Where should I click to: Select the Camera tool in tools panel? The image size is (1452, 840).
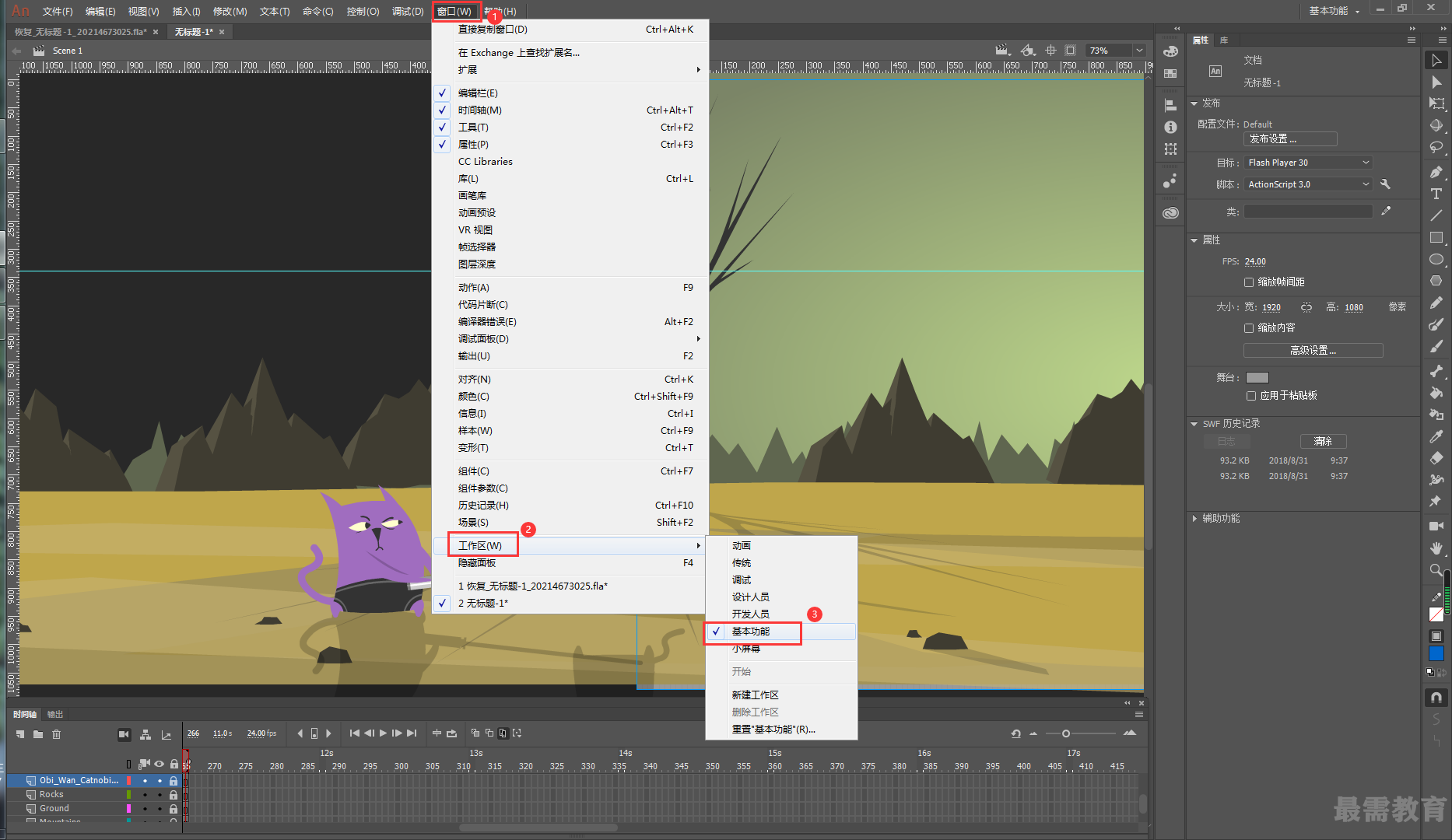pyautogui.click(x=1436, y=527)
